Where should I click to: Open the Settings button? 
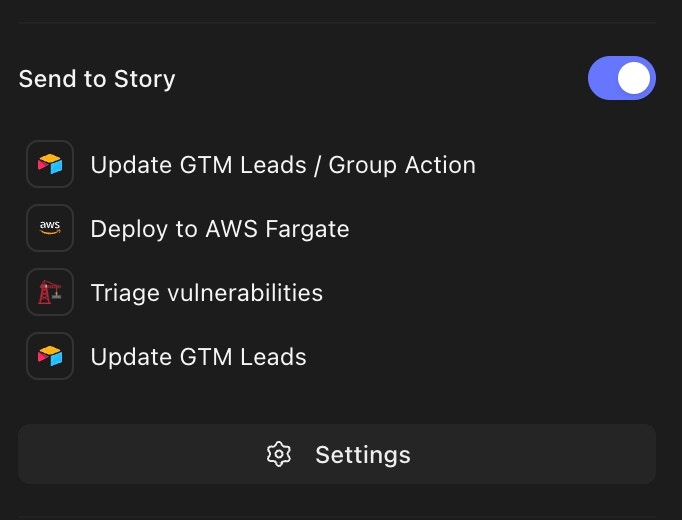(x=337, y=454)
